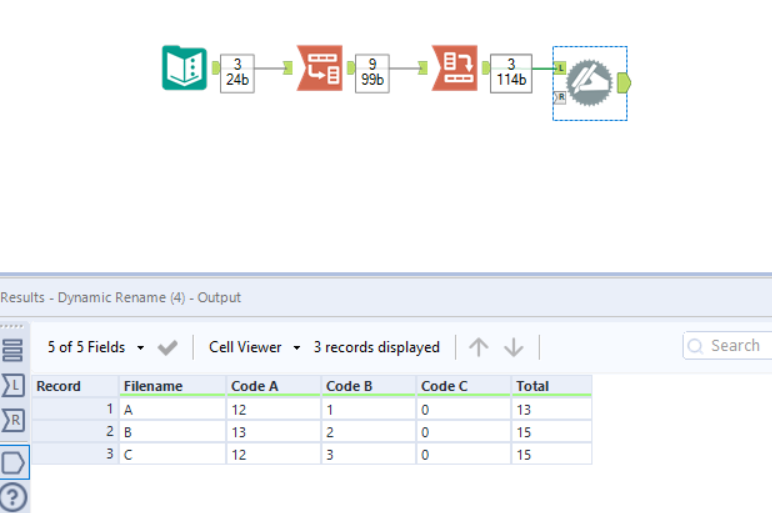The height and width of the screenshot is (513, 772).
Task: Go to next record with down arrow
Action: click(514, 347)
